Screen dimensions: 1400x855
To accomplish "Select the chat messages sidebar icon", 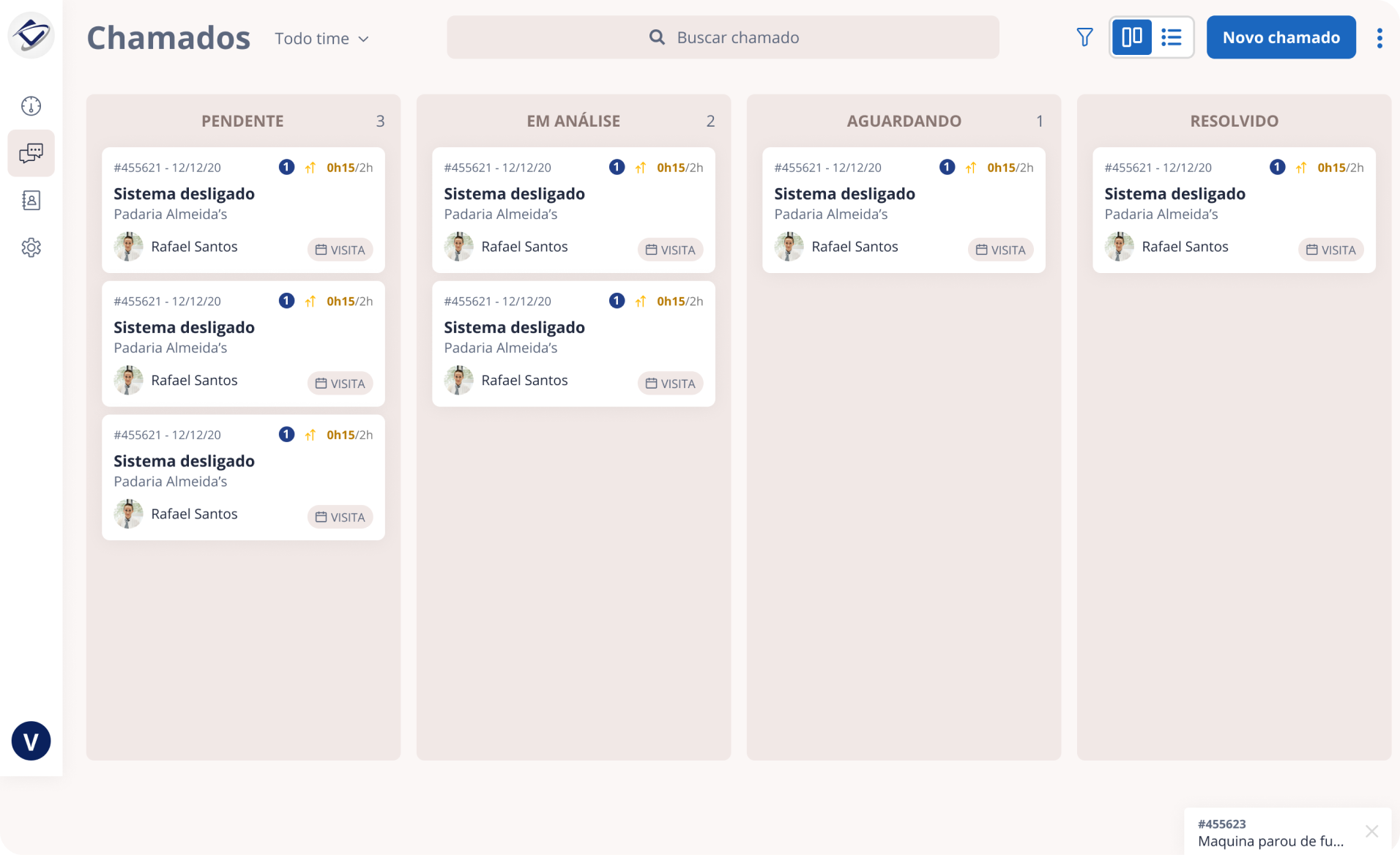I will point(31,153).
